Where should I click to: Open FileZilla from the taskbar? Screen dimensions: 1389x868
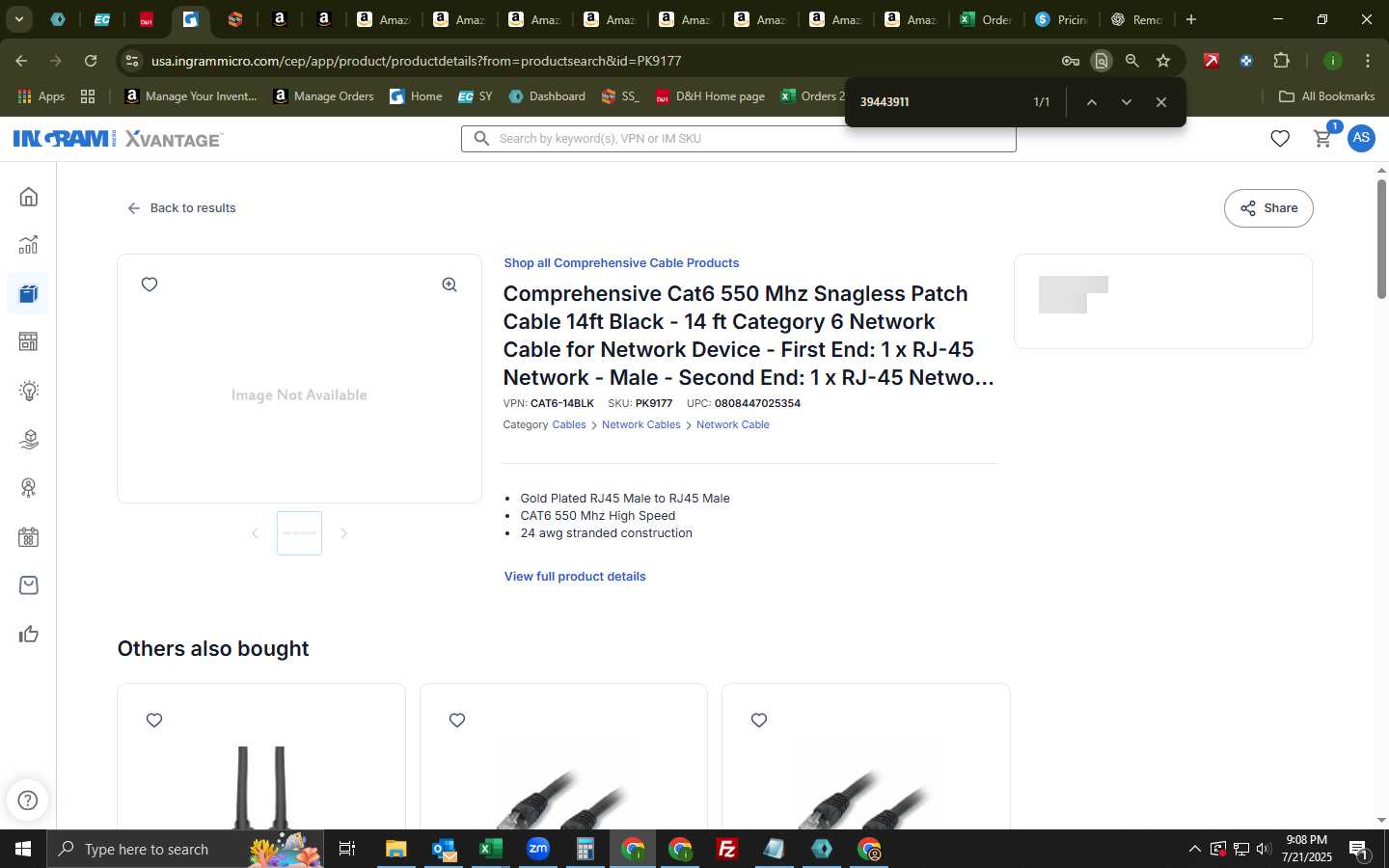pos(727,849)
